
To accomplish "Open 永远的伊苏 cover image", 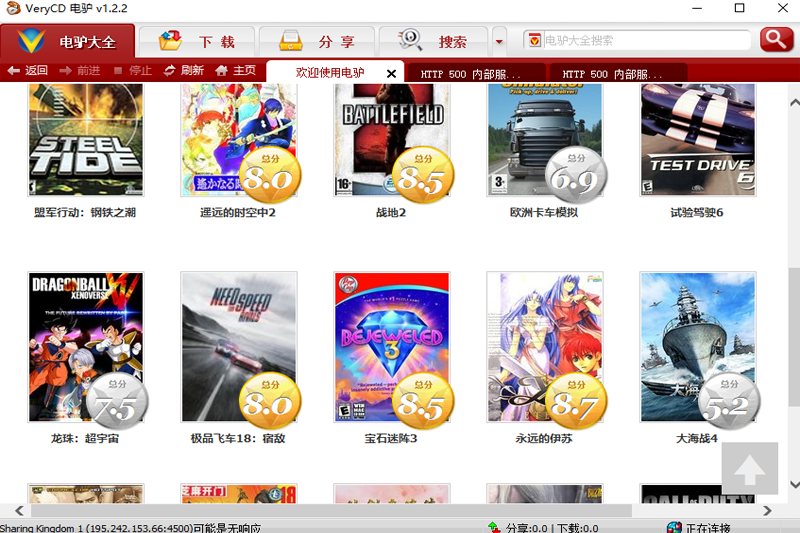I will 545,347.
